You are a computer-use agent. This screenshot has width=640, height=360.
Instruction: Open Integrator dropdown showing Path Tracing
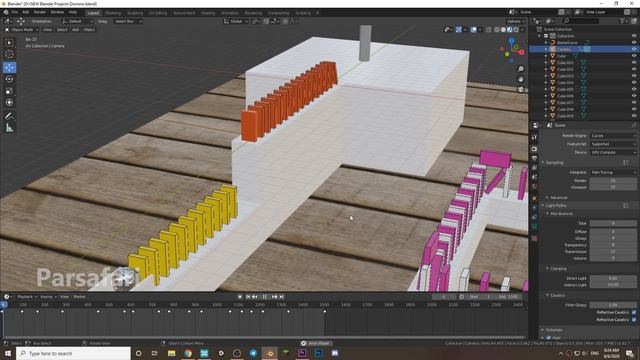pos(613,172)
